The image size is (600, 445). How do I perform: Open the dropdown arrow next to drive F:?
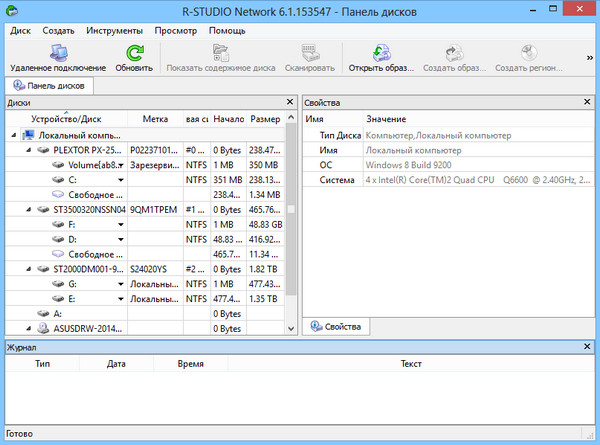(x=121, y=226)
